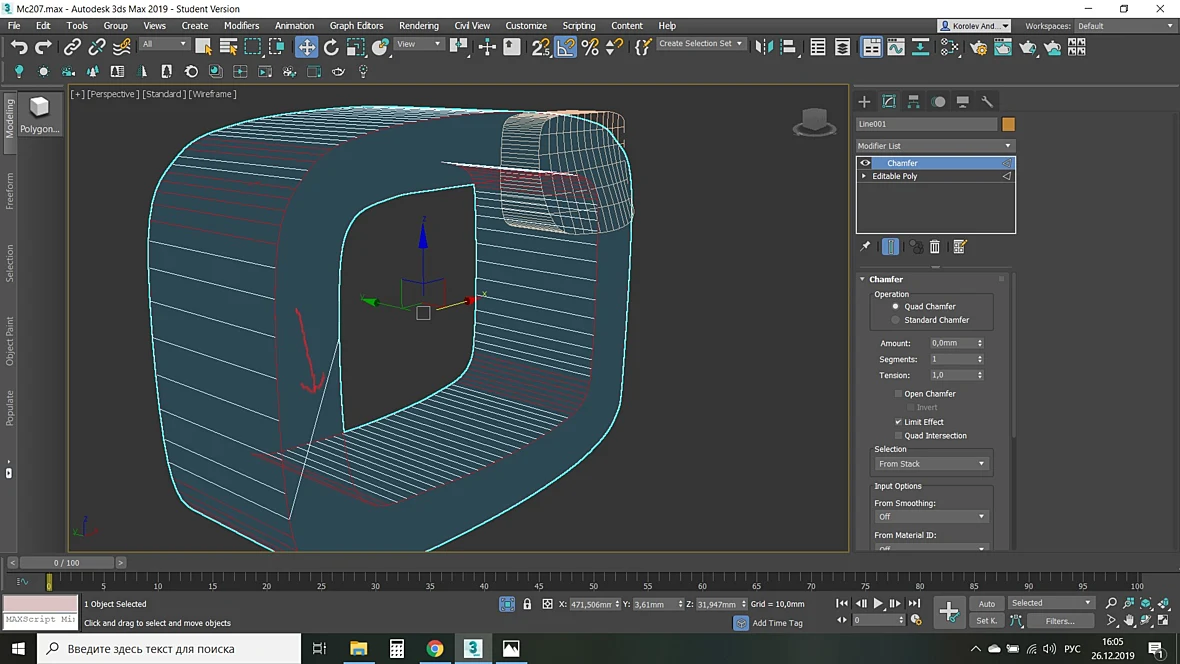This screenshot has width=1180, height=664.
Task: Toggle the Angle Snap tool
Action: pos(565,47)
